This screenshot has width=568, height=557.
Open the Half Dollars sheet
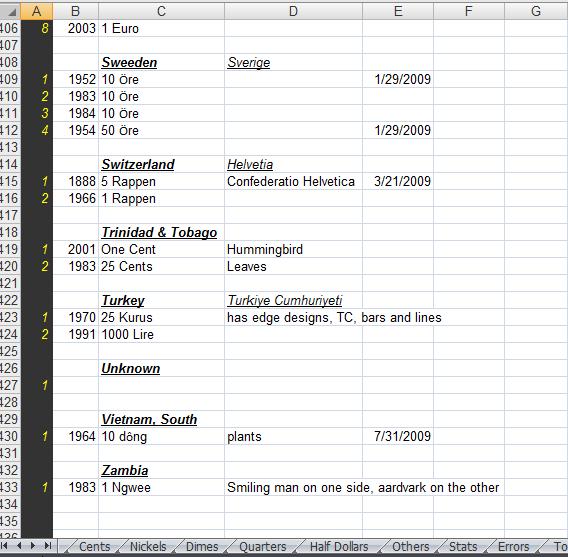(339, 546)
